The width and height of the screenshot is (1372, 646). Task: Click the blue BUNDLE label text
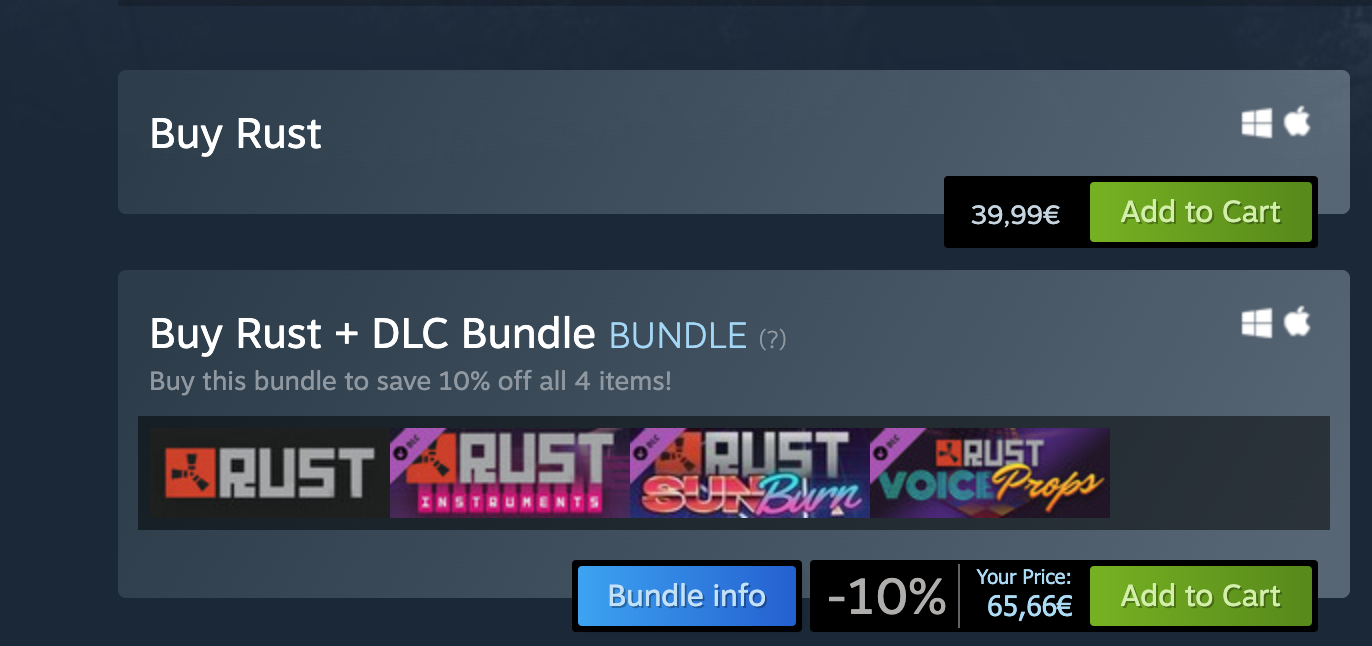[x=678, y=335]
